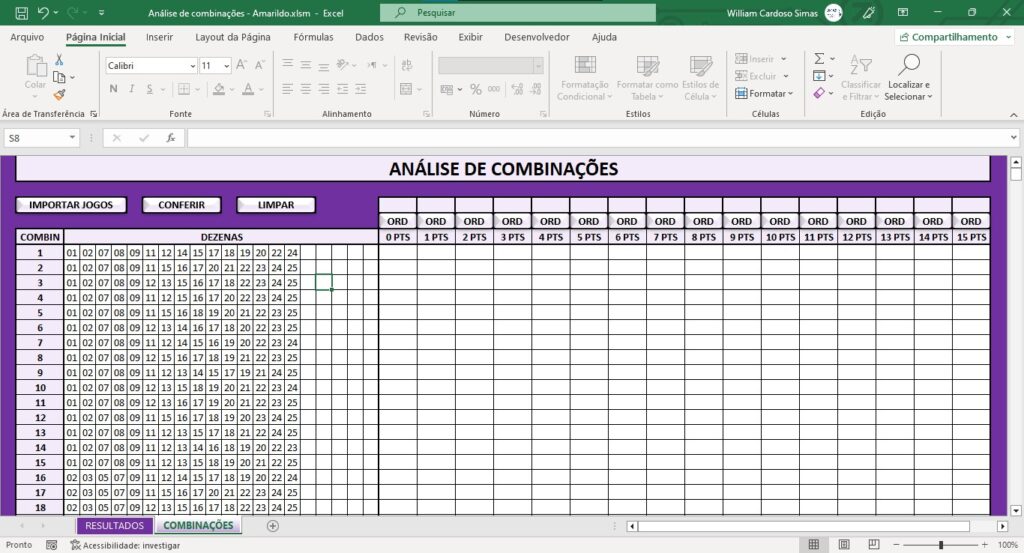
Task: Click the Font Color A icon
Action: (x=248, y=89)
